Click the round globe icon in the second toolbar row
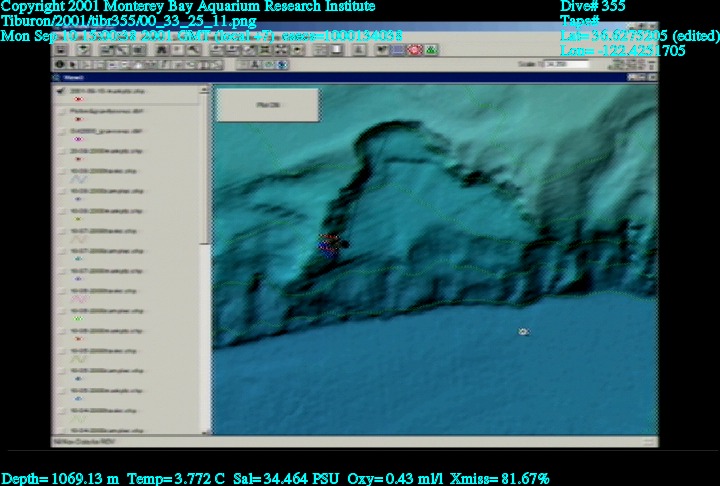The image size is (720, 486). [283, 65]
